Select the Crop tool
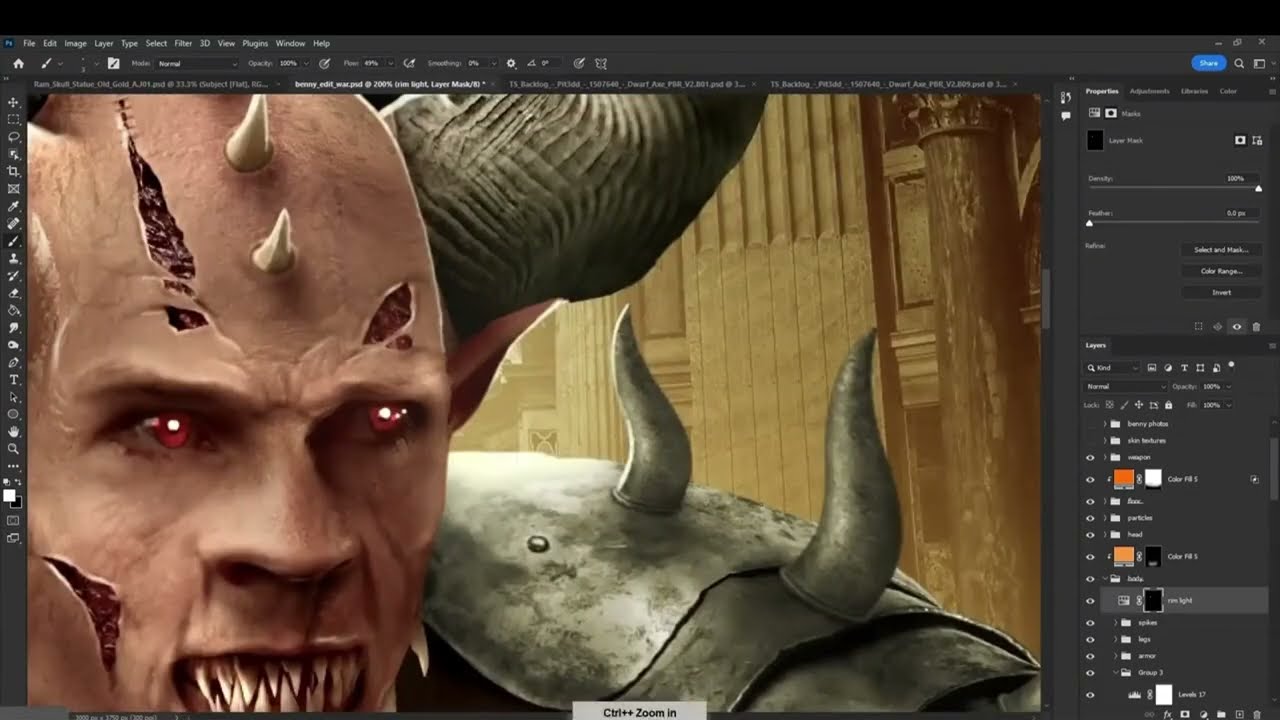 tap(13, 171)
